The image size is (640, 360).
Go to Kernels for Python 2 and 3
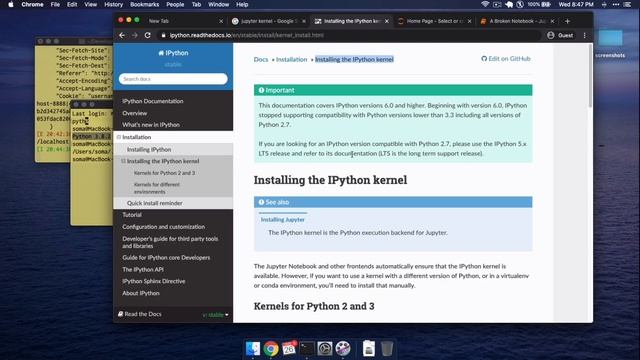164,173
